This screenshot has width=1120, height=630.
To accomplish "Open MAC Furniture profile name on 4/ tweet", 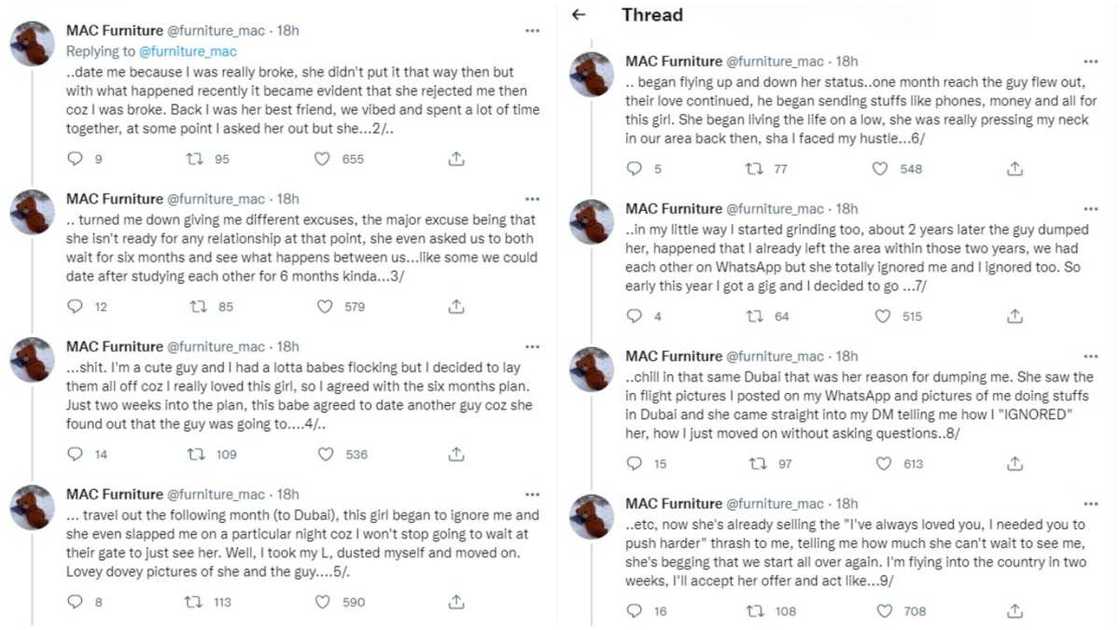I will point(114,346).
